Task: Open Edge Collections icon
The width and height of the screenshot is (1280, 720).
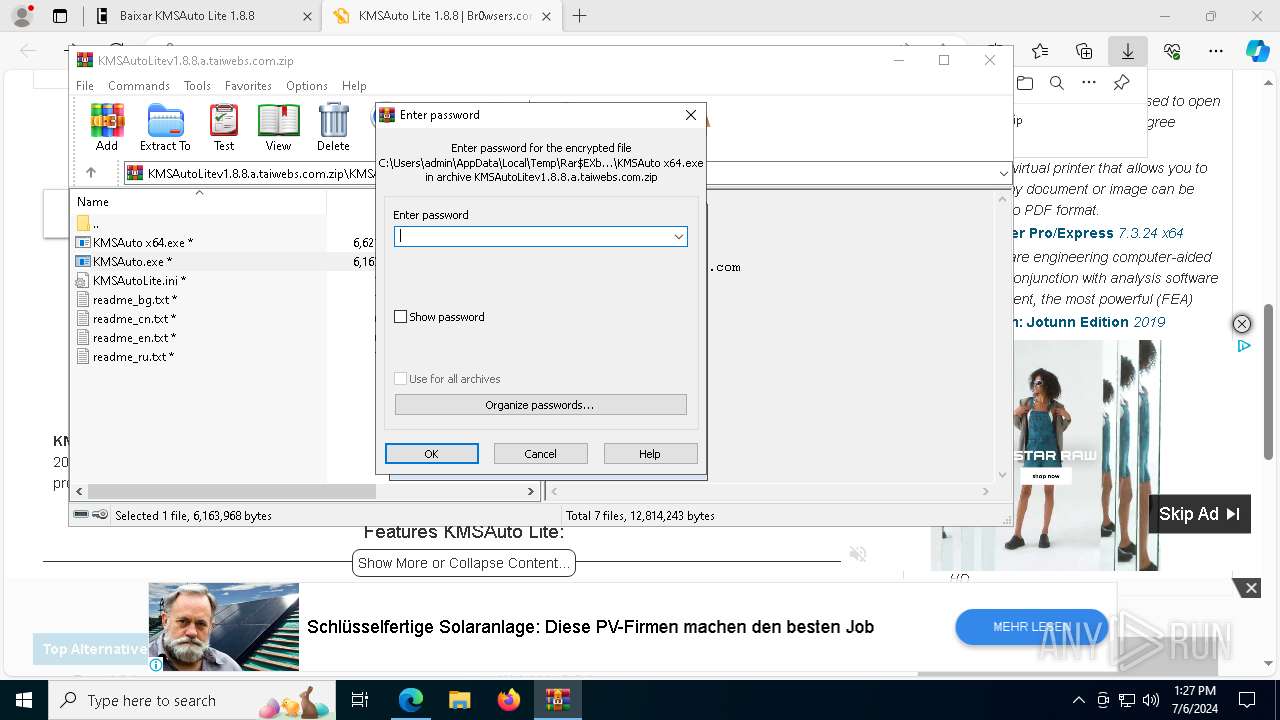Action: click(1084, 51)
